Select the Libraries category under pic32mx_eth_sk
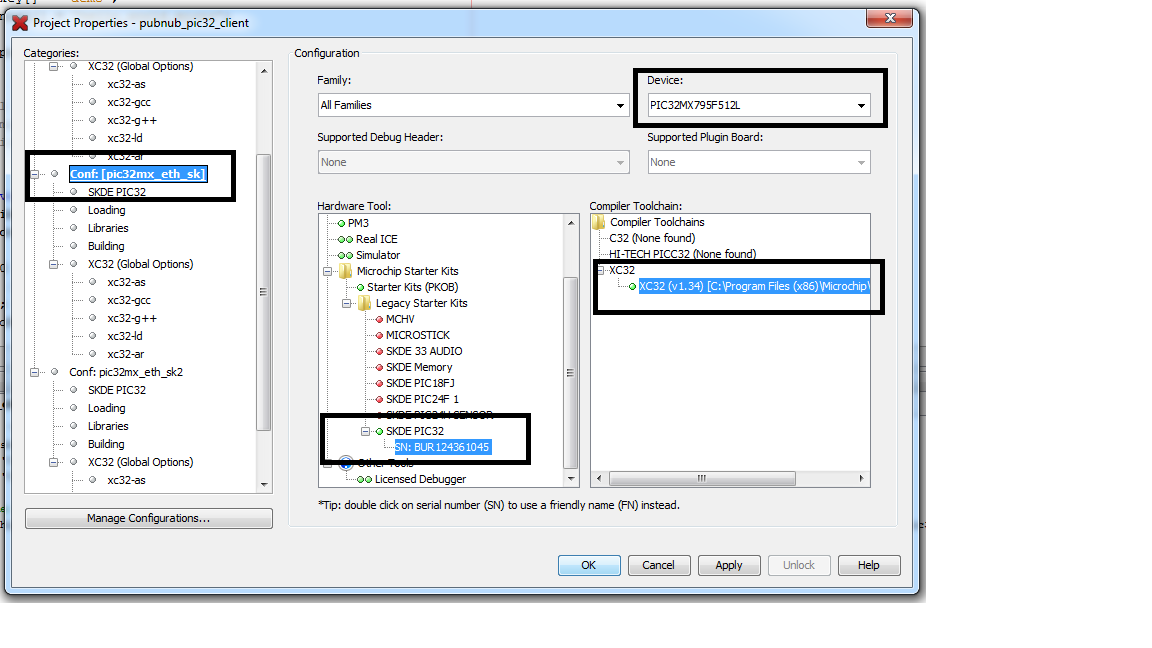This screenshot has width=1152, height=648. point(107,228)
